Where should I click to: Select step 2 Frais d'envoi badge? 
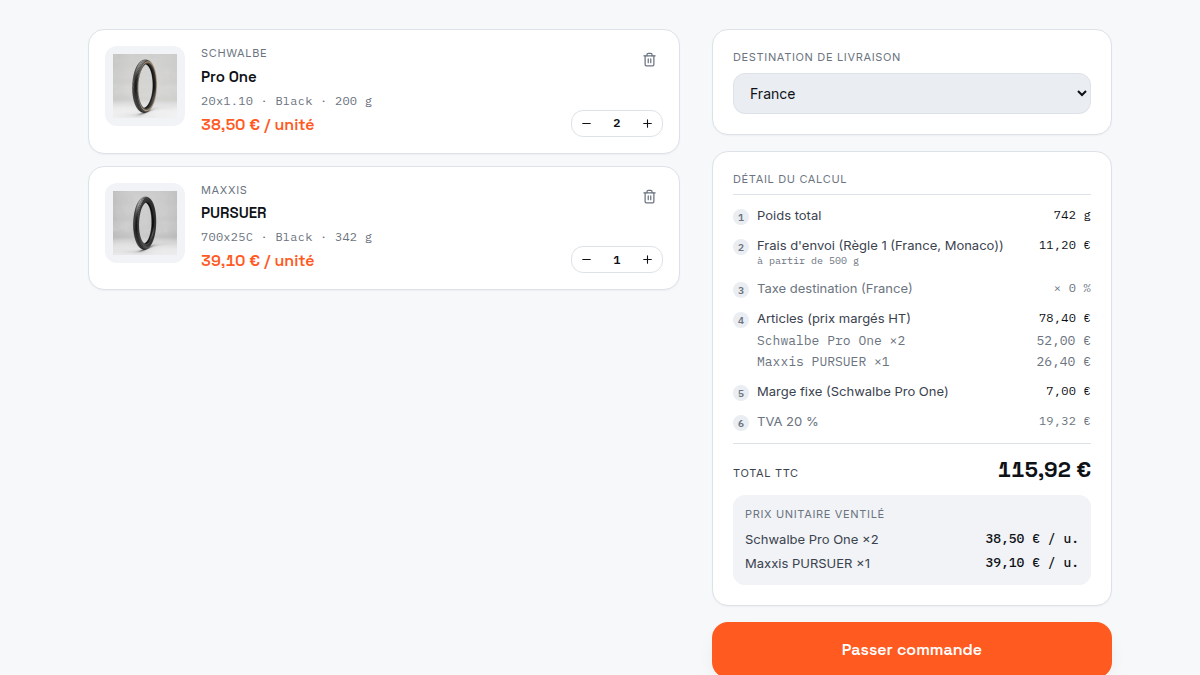[741, 247]
